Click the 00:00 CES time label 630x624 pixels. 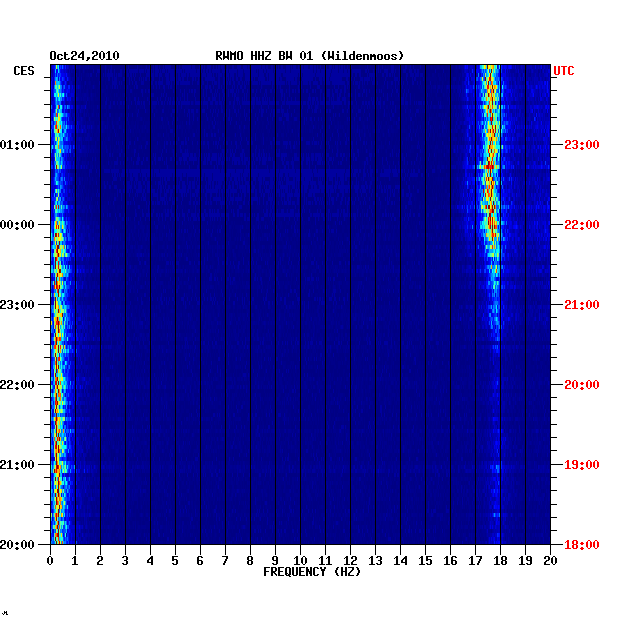pyautogui.click(x=17, y=225)
